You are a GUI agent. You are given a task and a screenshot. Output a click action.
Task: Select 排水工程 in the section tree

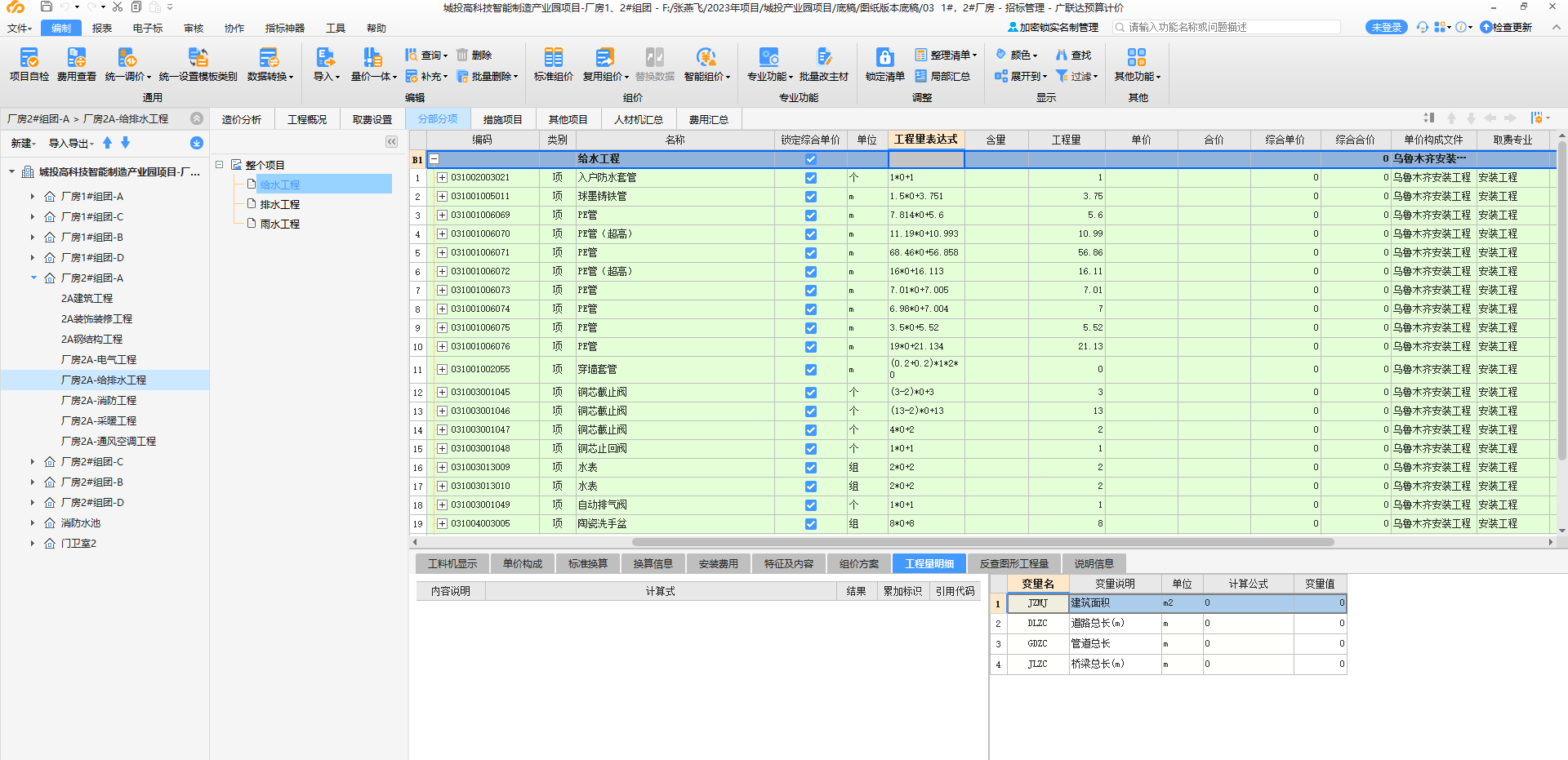click(x=280, y=204)
